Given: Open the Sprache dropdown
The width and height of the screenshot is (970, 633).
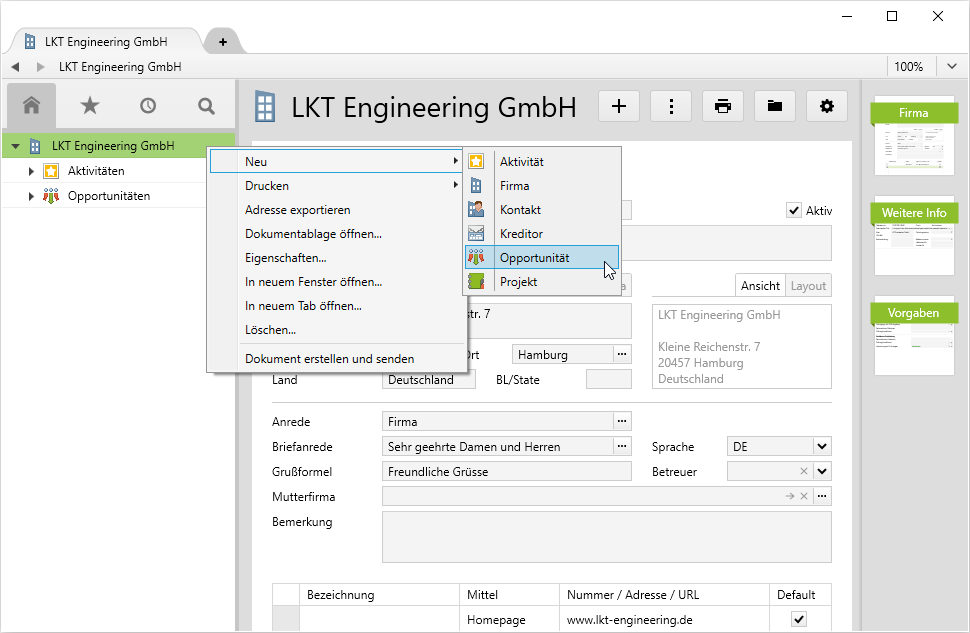Looking at the screenshot, I should click(x=821, y=447).
